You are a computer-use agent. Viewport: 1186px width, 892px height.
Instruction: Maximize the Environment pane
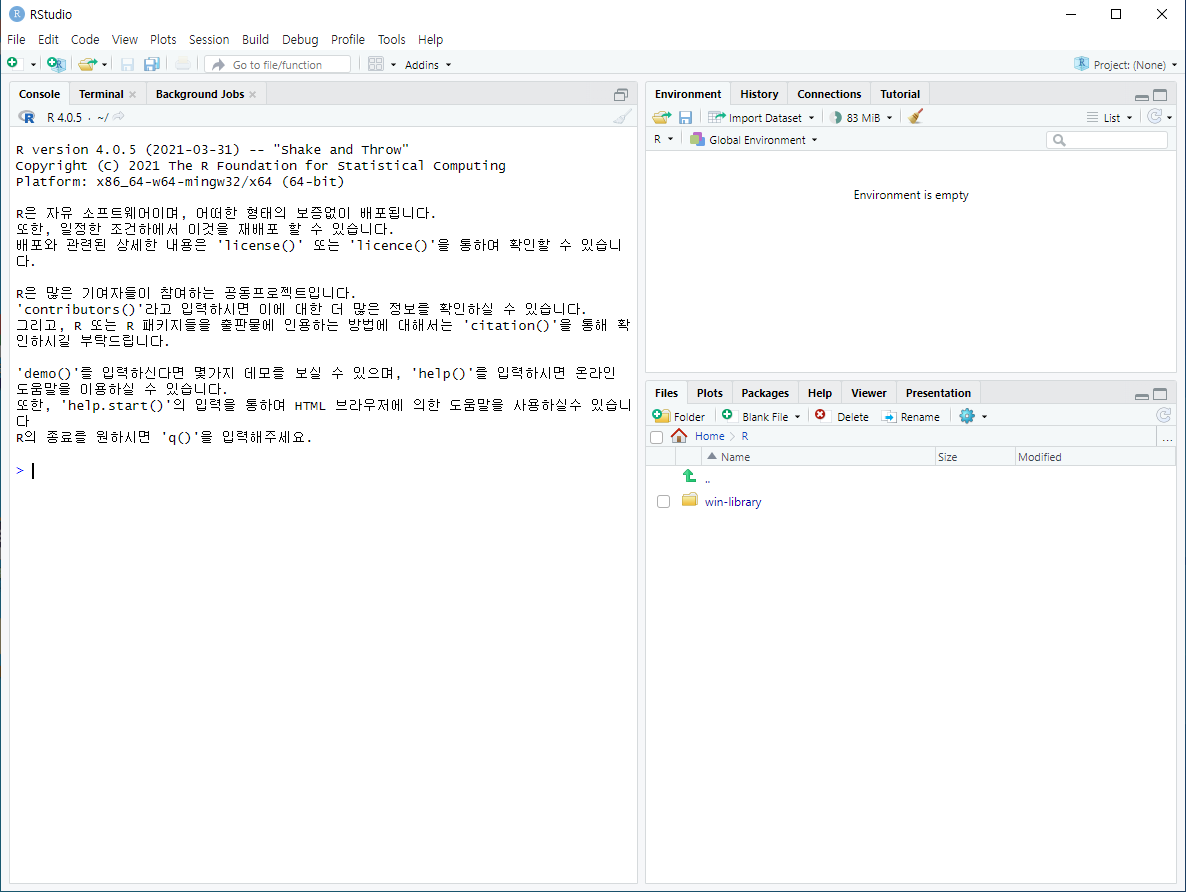pyautogui.click(x=1160, y=95)
